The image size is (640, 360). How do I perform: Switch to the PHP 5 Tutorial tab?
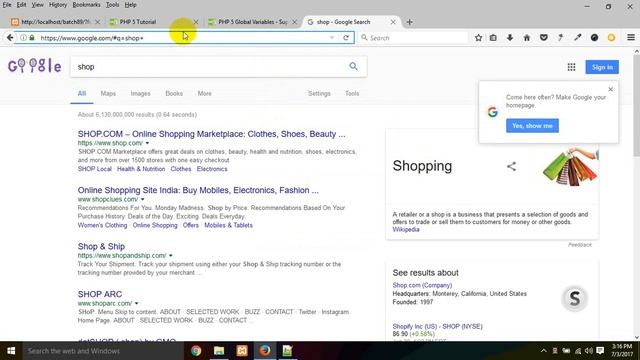click(x=153, y=22)
